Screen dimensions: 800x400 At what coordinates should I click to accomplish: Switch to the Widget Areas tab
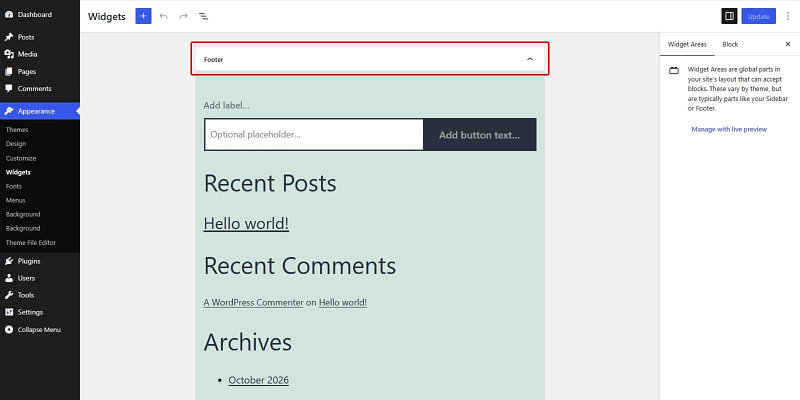[x=687, y=44]
